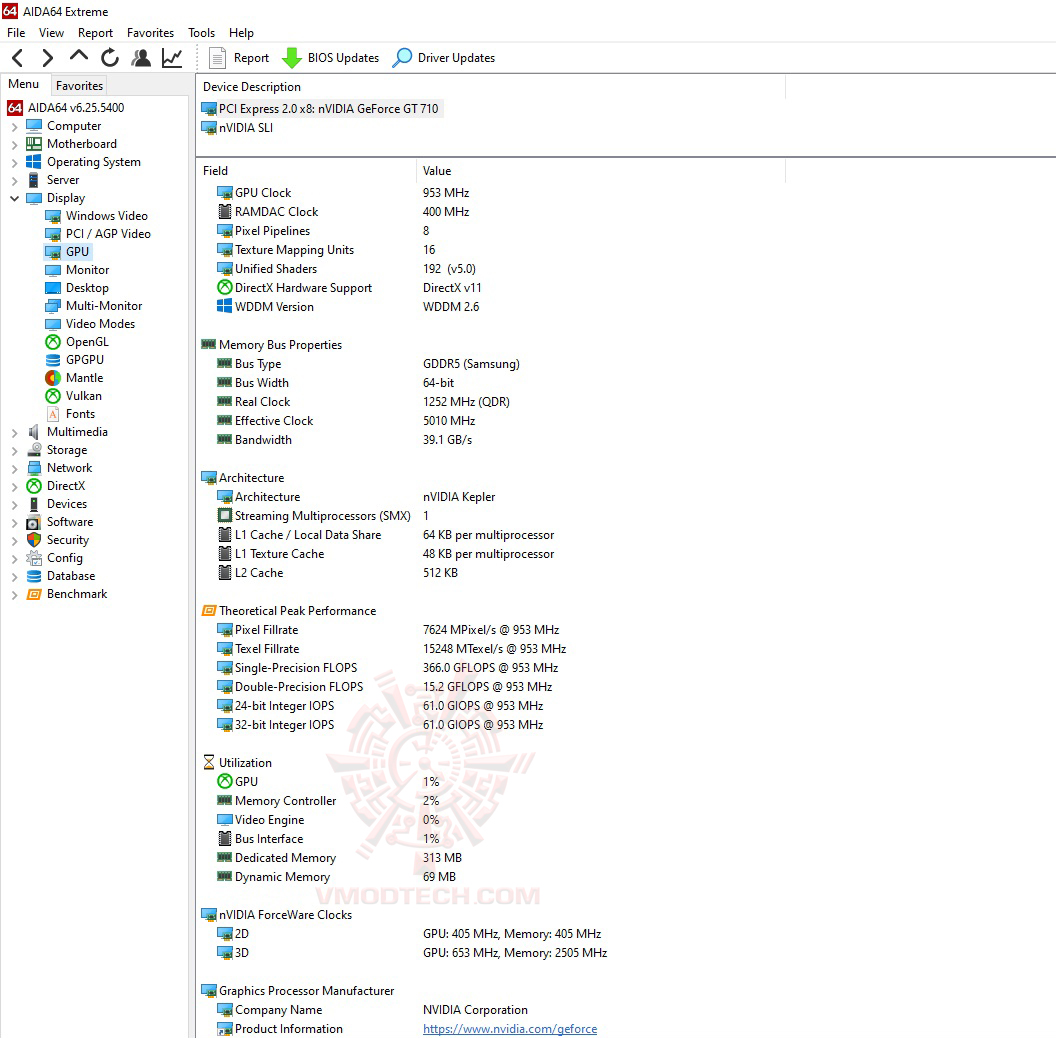Image resolution: width=1056 pixels, height=1038 pixels.
Task: Expand the Storage tree node
Action: tap(14, 451)
